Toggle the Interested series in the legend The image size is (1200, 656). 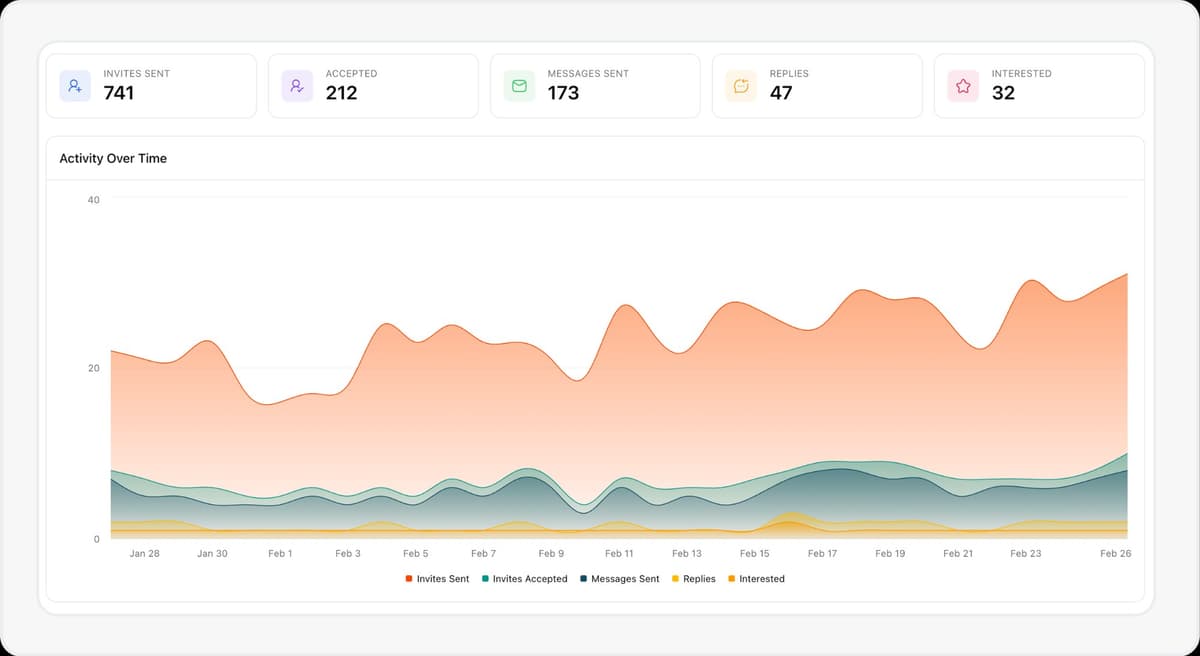pyautogui.click(x=760, y=578)
